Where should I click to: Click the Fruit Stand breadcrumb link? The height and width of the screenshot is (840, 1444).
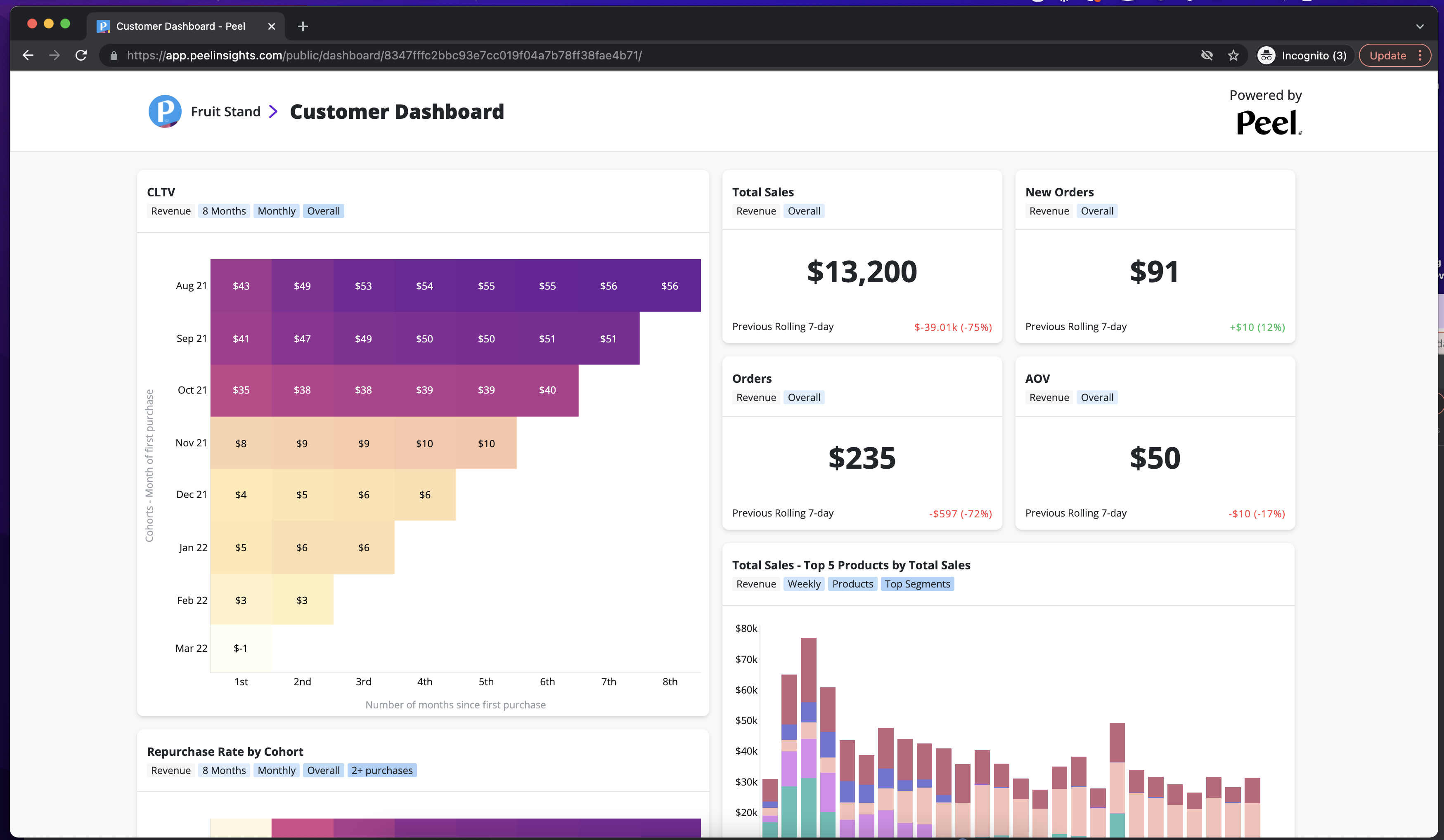click(x=225, y=112)
